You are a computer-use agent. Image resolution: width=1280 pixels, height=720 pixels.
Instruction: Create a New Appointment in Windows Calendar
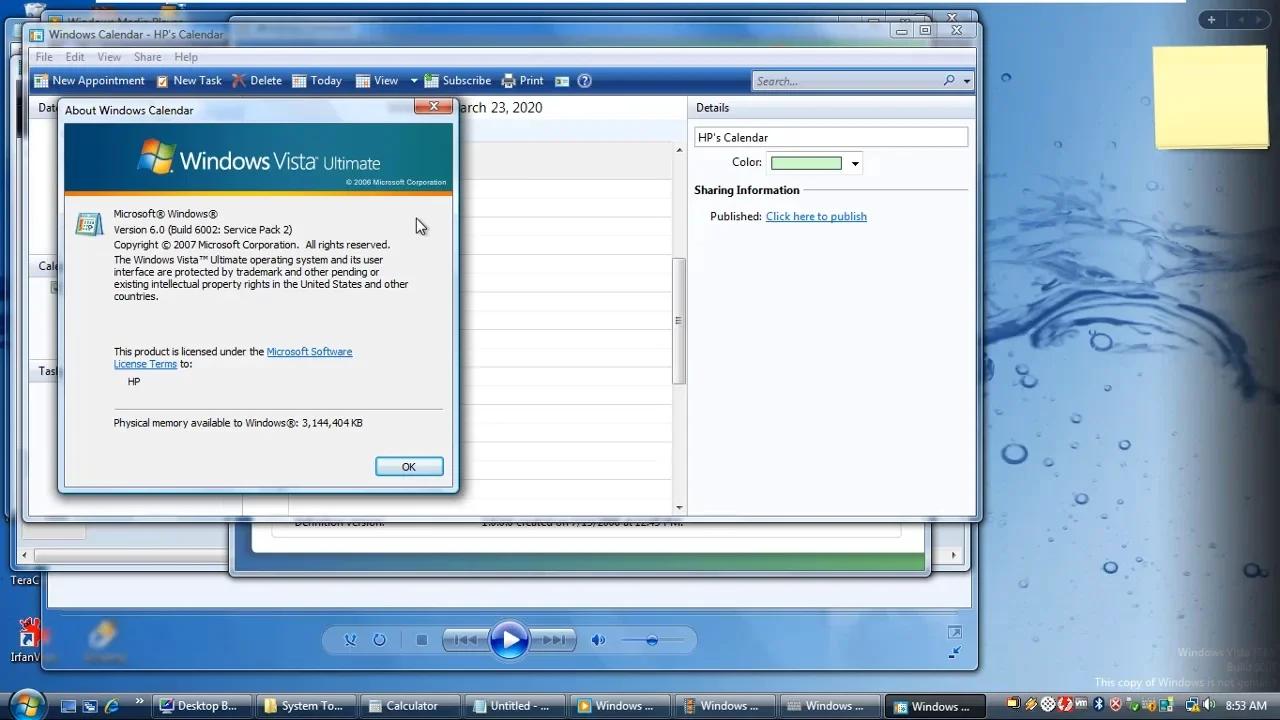[x=89, y=80]
